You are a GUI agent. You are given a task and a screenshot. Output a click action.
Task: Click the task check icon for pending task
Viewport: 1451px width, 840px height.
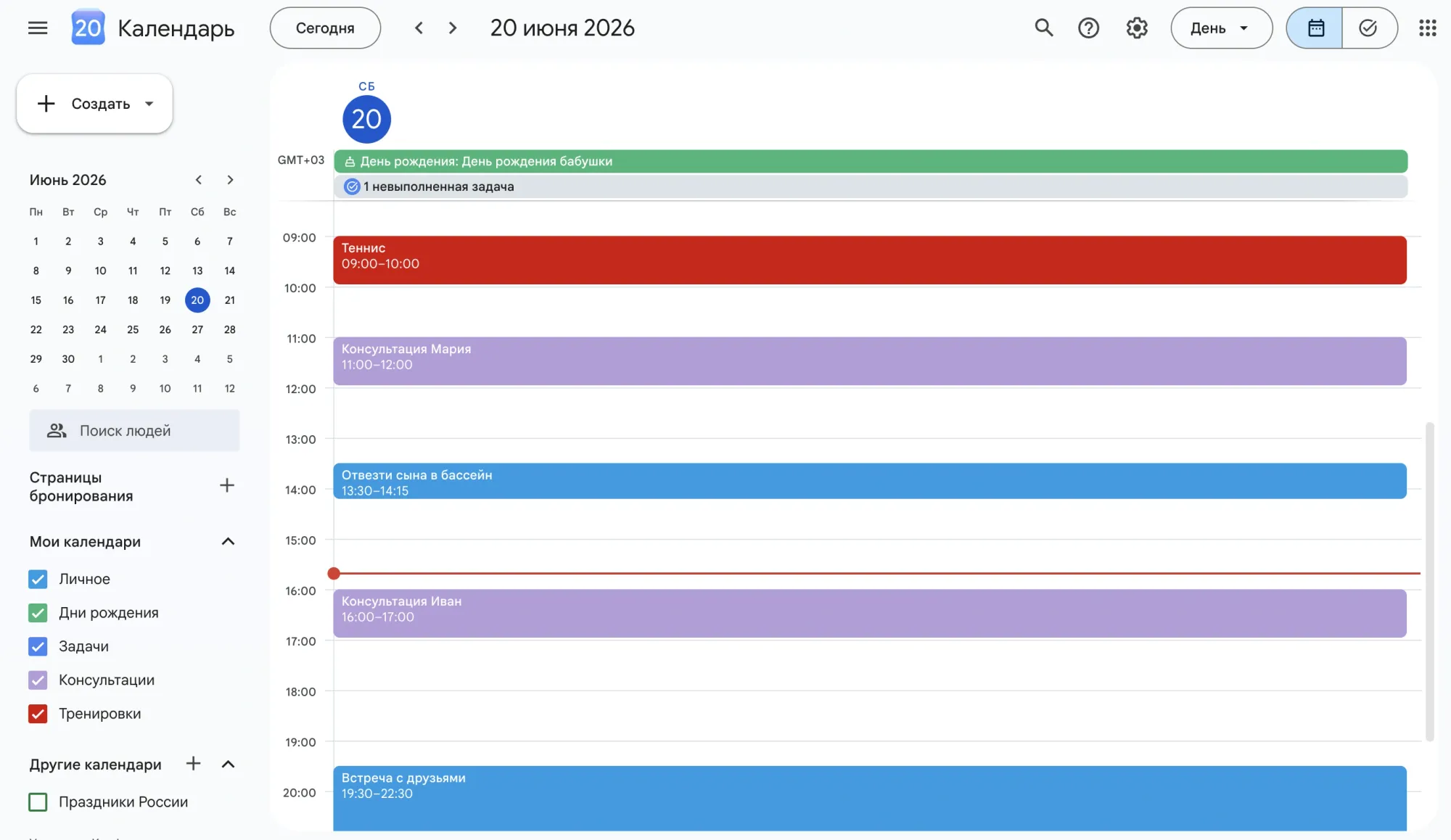[352, 186]
